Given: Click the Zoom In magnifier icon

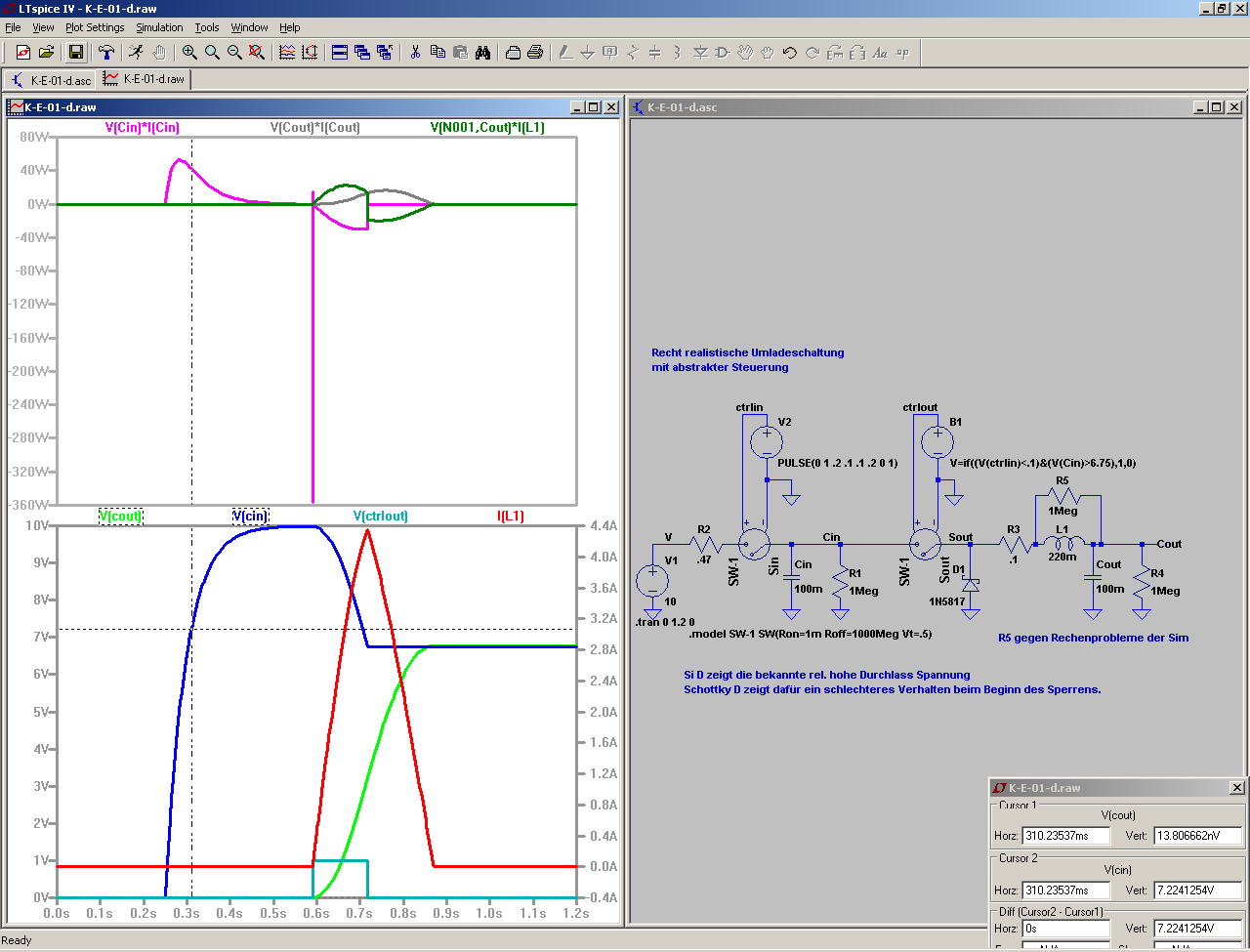Looking at the screenshot, I should 189,53.
